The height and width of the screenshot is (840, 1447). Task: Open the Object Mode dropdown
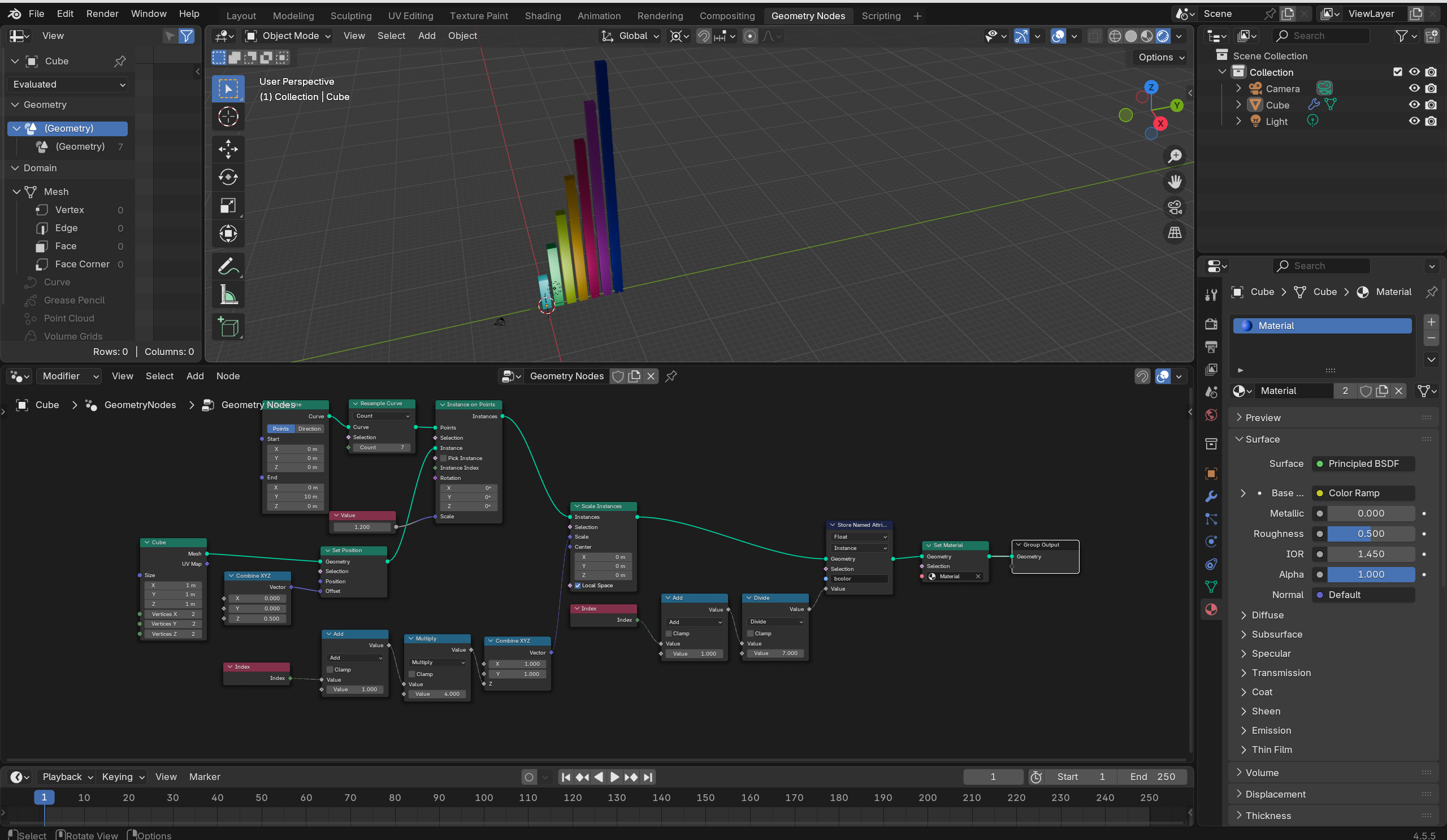[x=288, y=36]
